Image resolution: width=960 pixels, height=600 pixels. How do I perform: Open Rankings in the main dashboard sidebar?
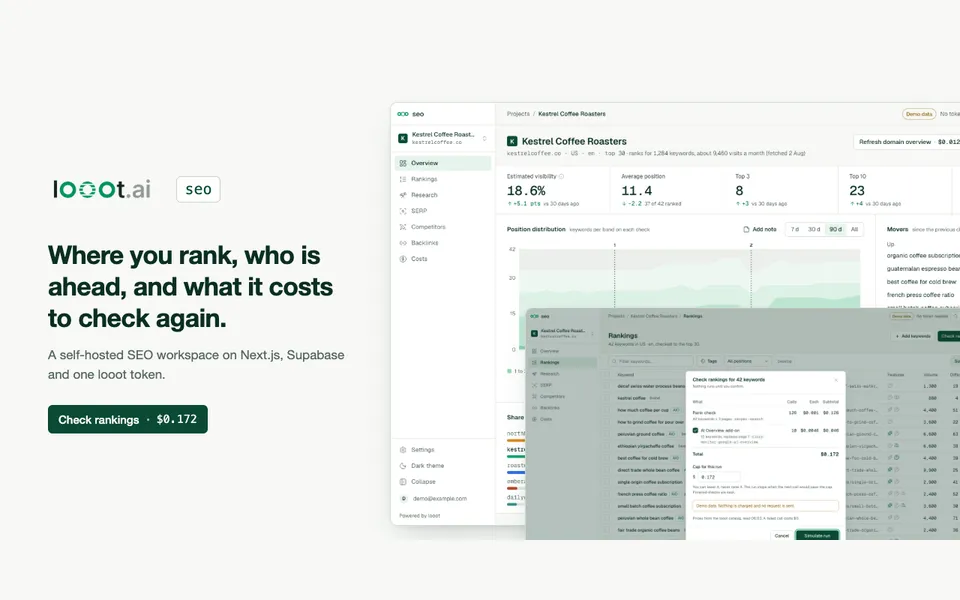[x=443, y=179]
